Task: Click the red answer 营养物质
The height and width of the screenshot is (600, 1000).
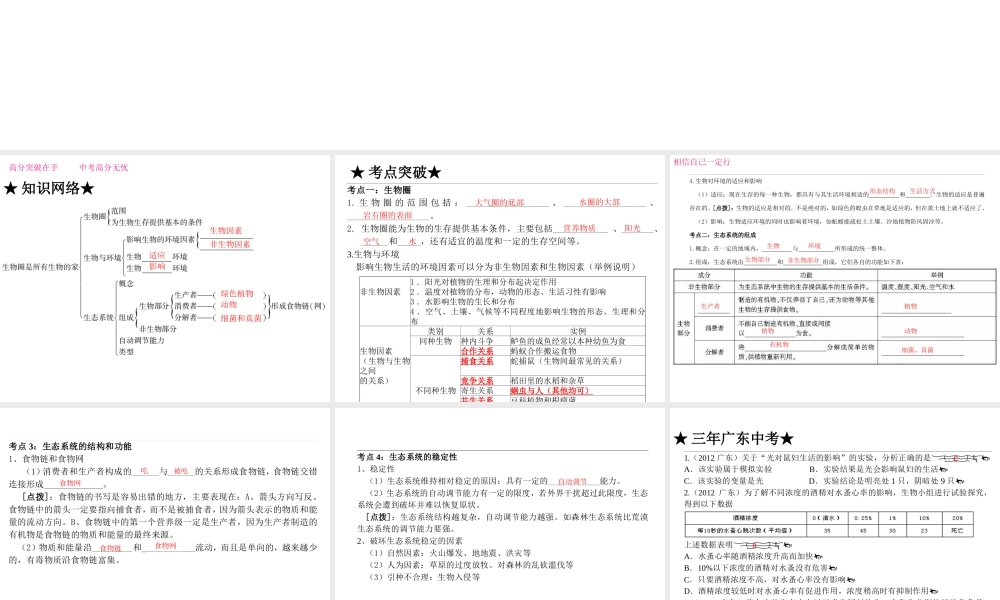Action: click(579, 228)
